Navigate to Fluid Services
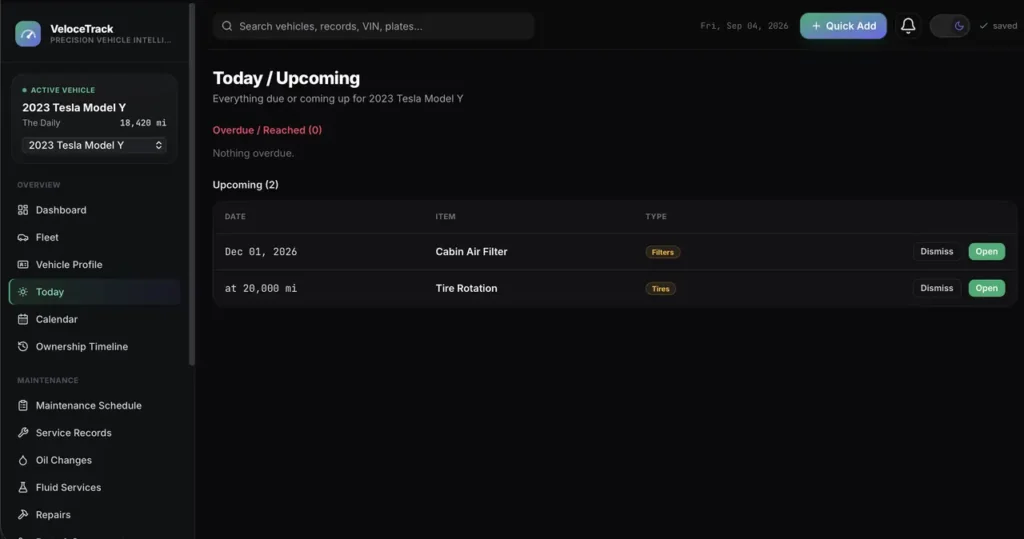This screenshot has height=539, width=1024. tap(95, 487)
